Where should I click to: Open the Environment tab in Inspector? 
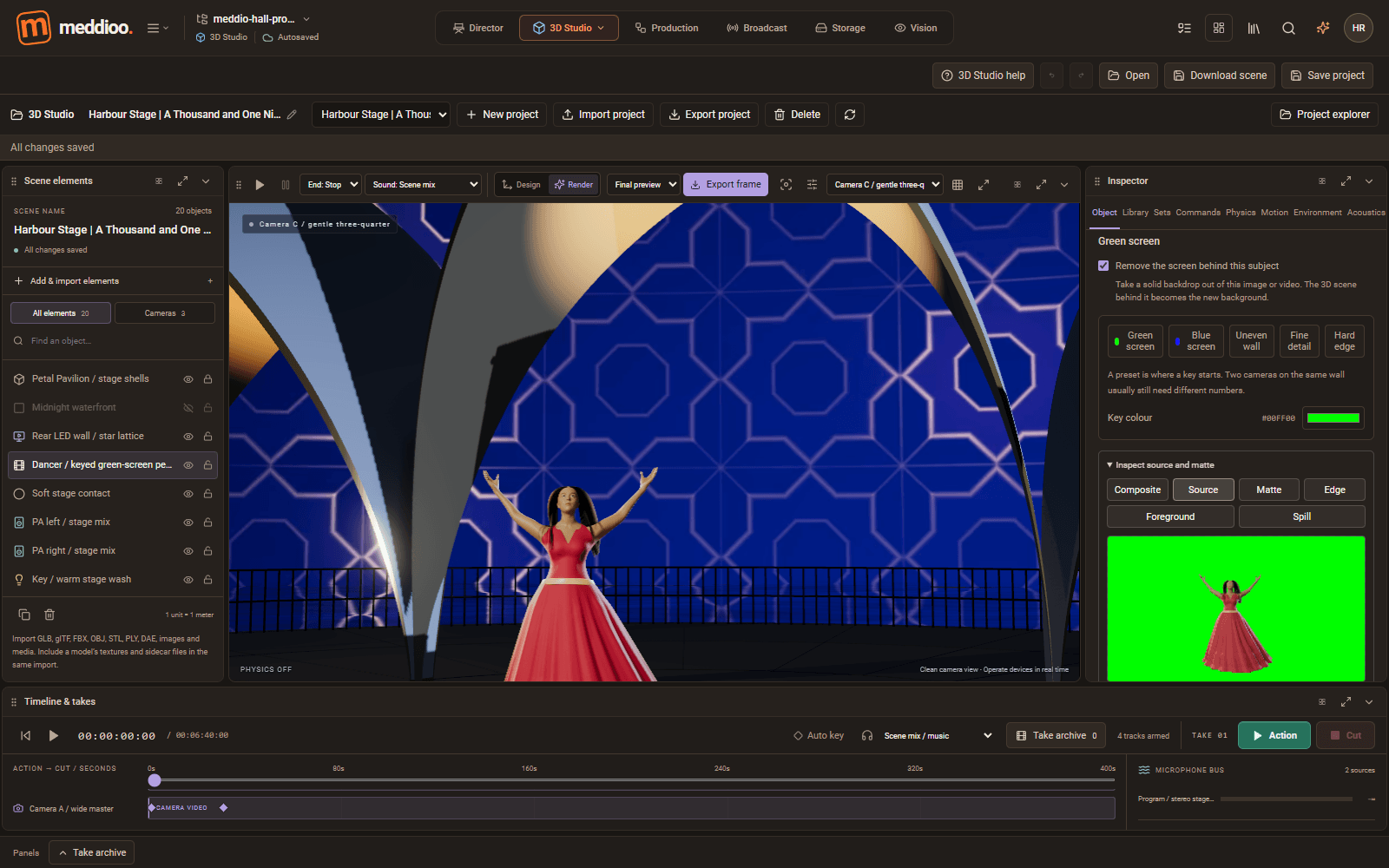pos(1317,213)
